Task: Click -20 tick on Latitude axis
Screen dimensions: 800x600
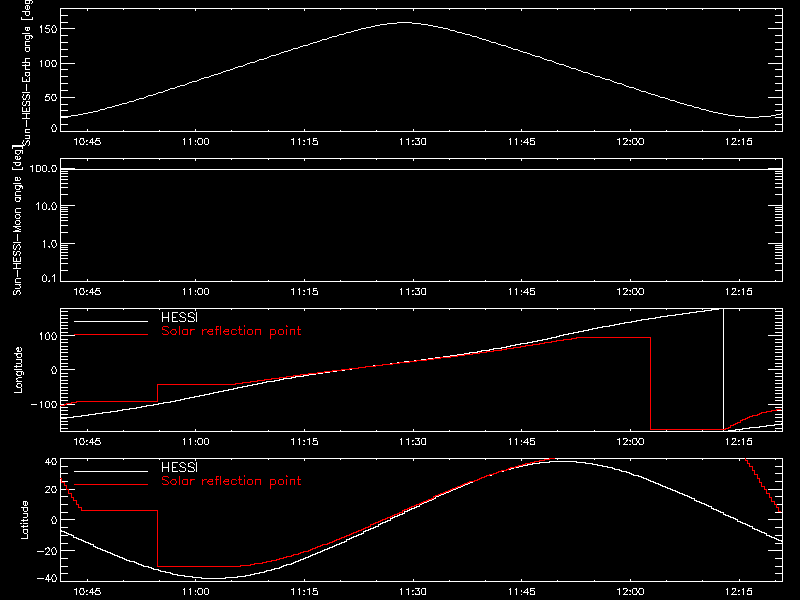Action: (x=46, y=551)
